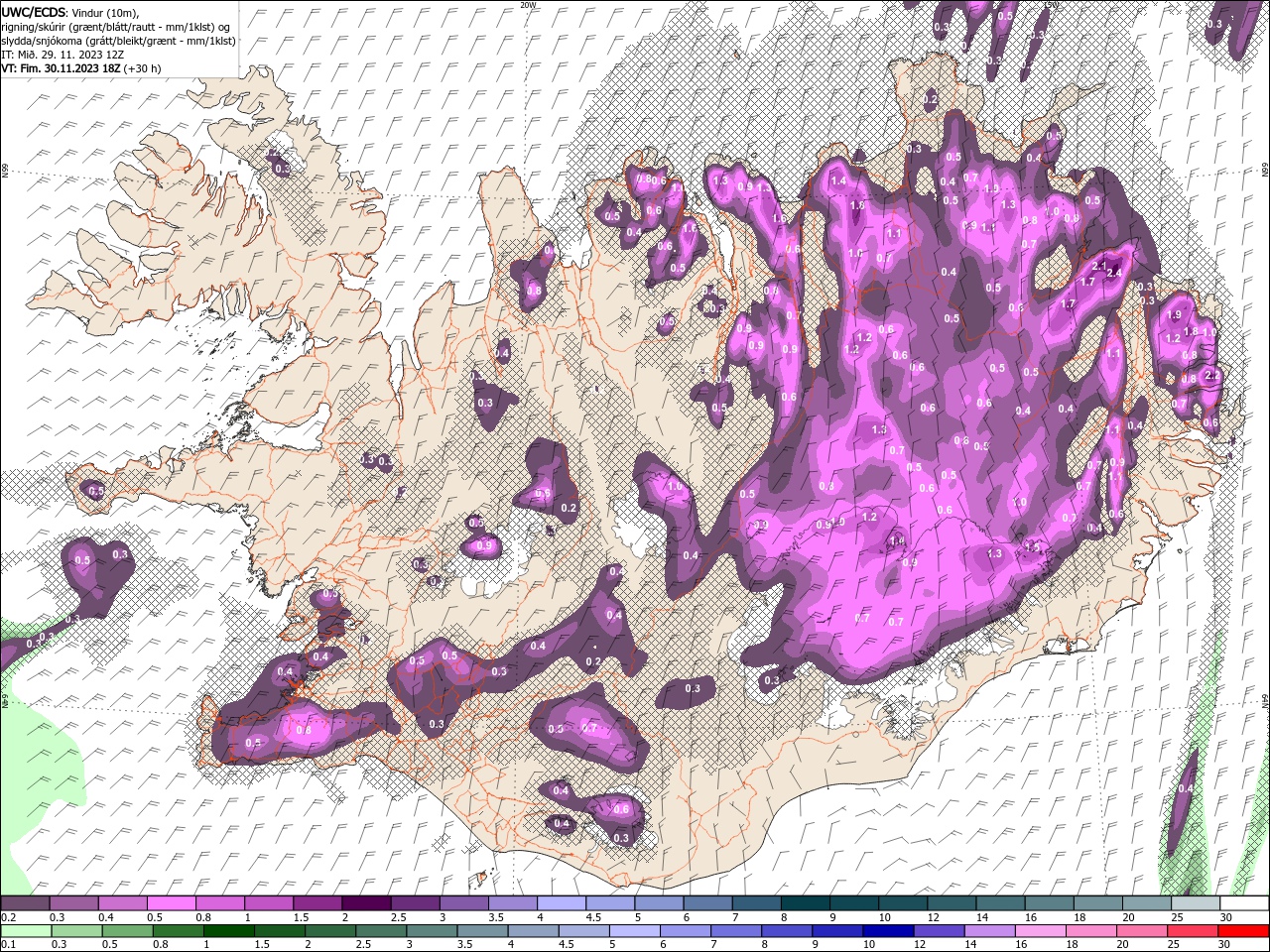Pick the lavender 4 swatch in snow legend
This screenshot has width=1270, height=952.
tap(562, 903)
